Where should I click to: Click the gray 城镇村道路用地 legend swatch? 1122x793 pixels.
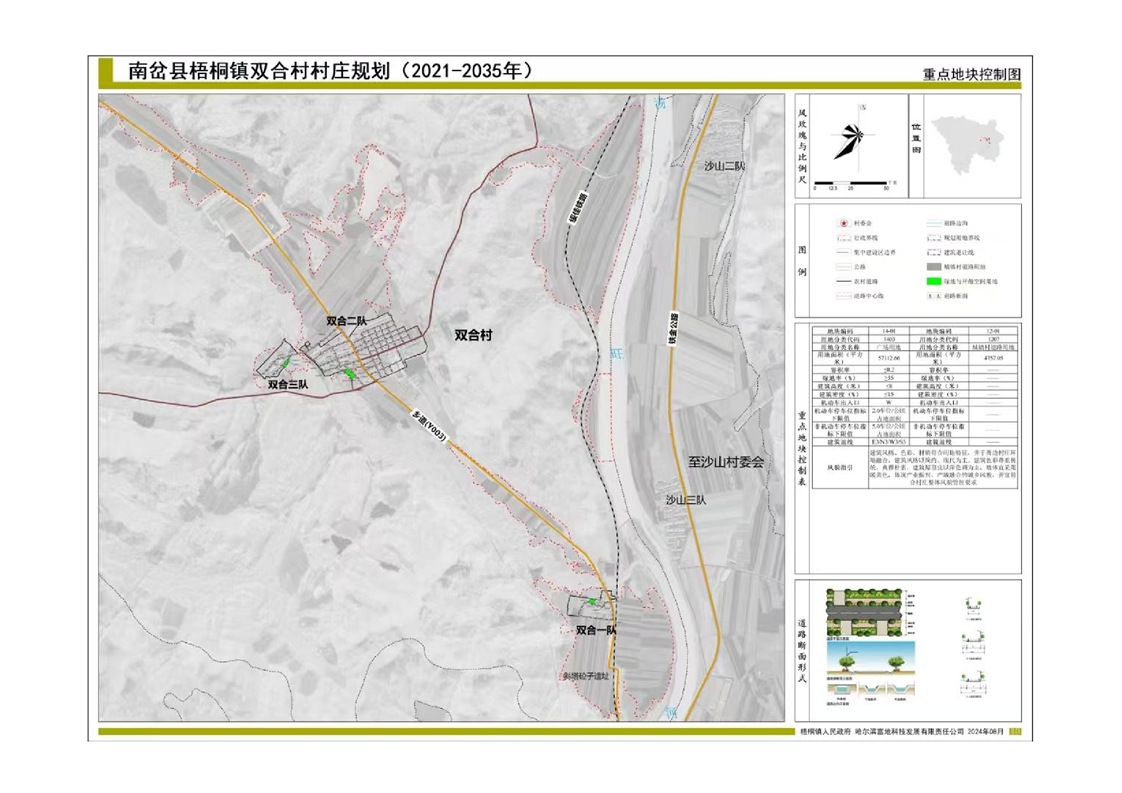(933, 268)
